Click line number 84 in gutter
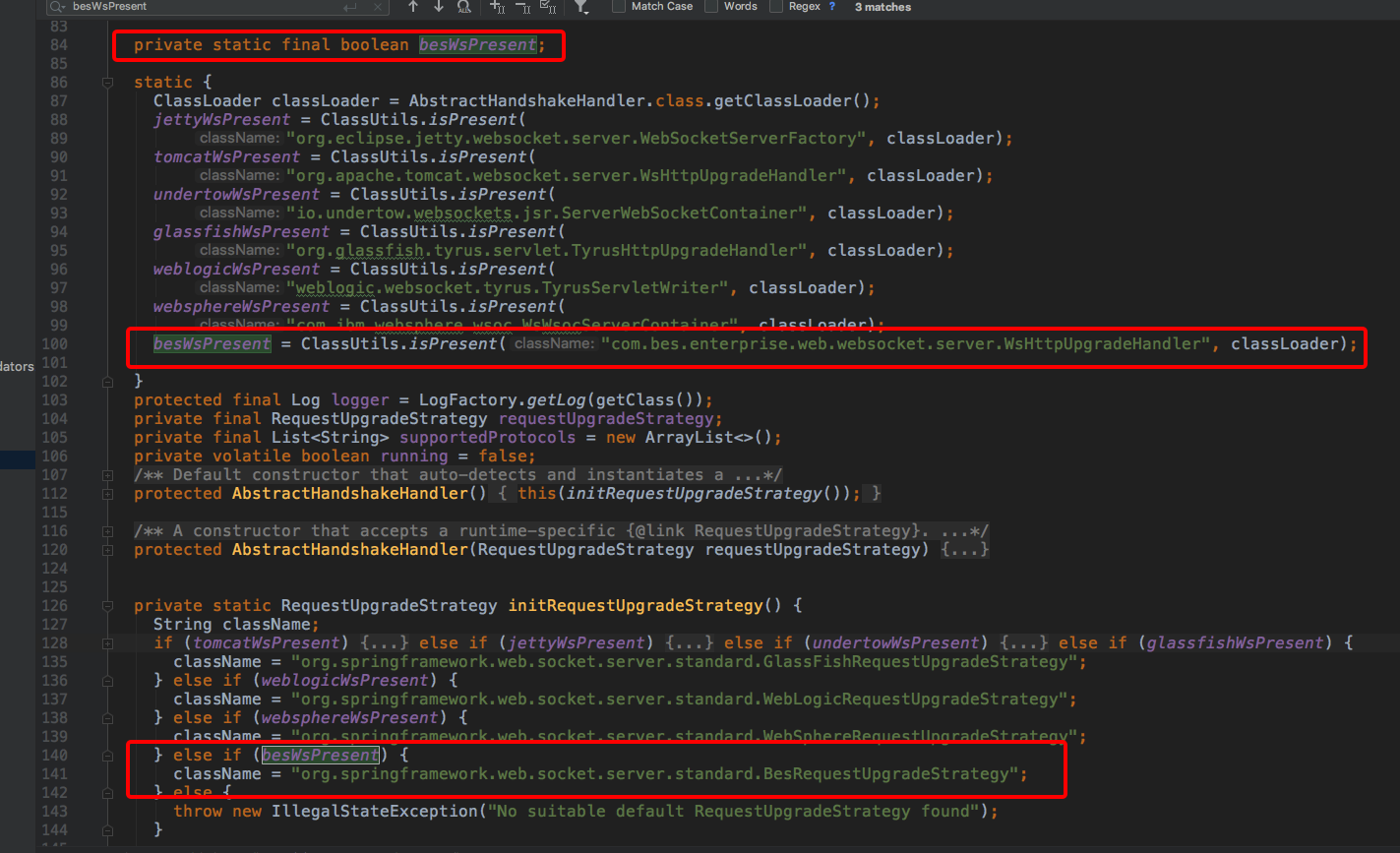Image resolution: width=1400 pixels, height=853 pixels. pos(59,44)
